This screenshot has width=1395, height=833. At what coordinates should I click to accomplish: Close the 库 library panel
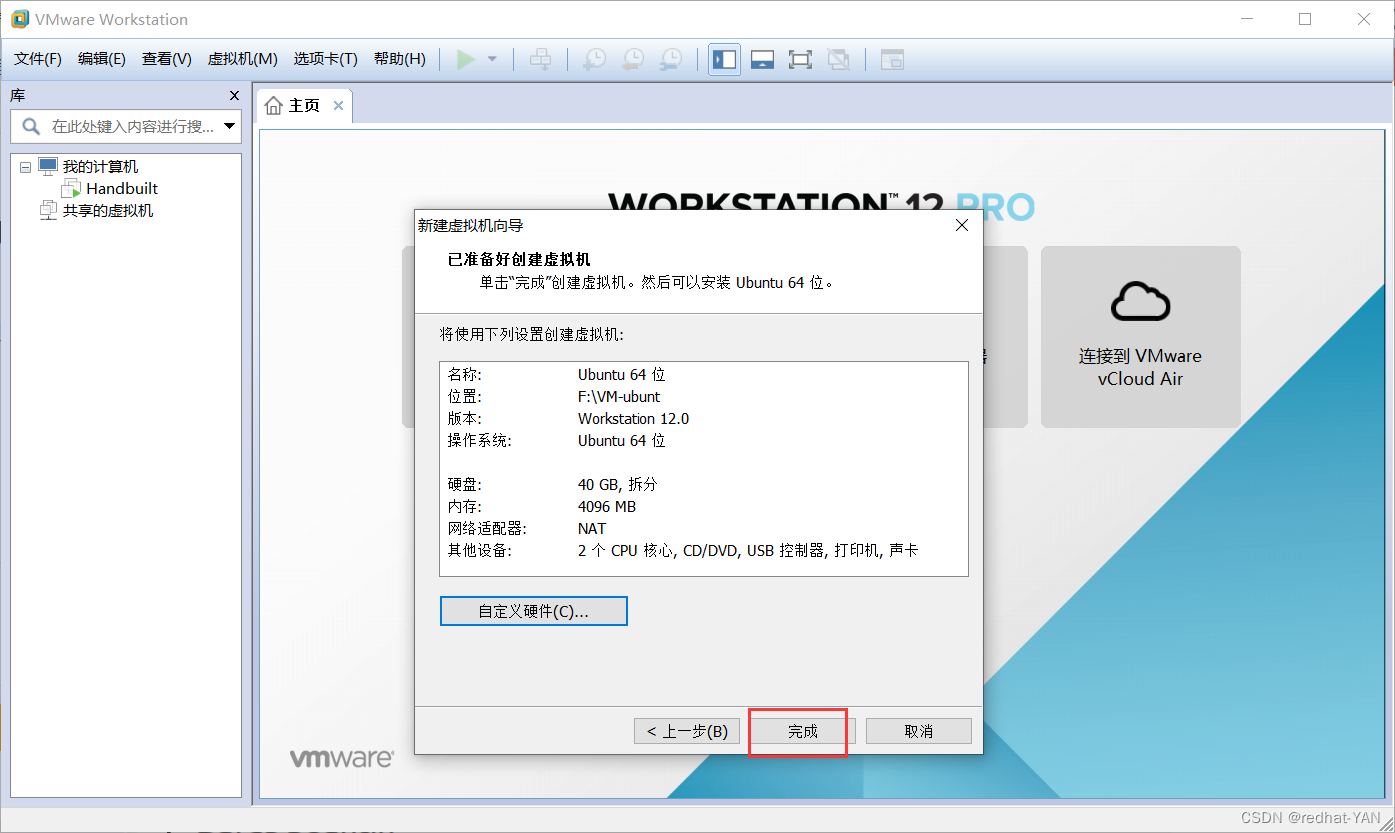[x=234, y=96]
